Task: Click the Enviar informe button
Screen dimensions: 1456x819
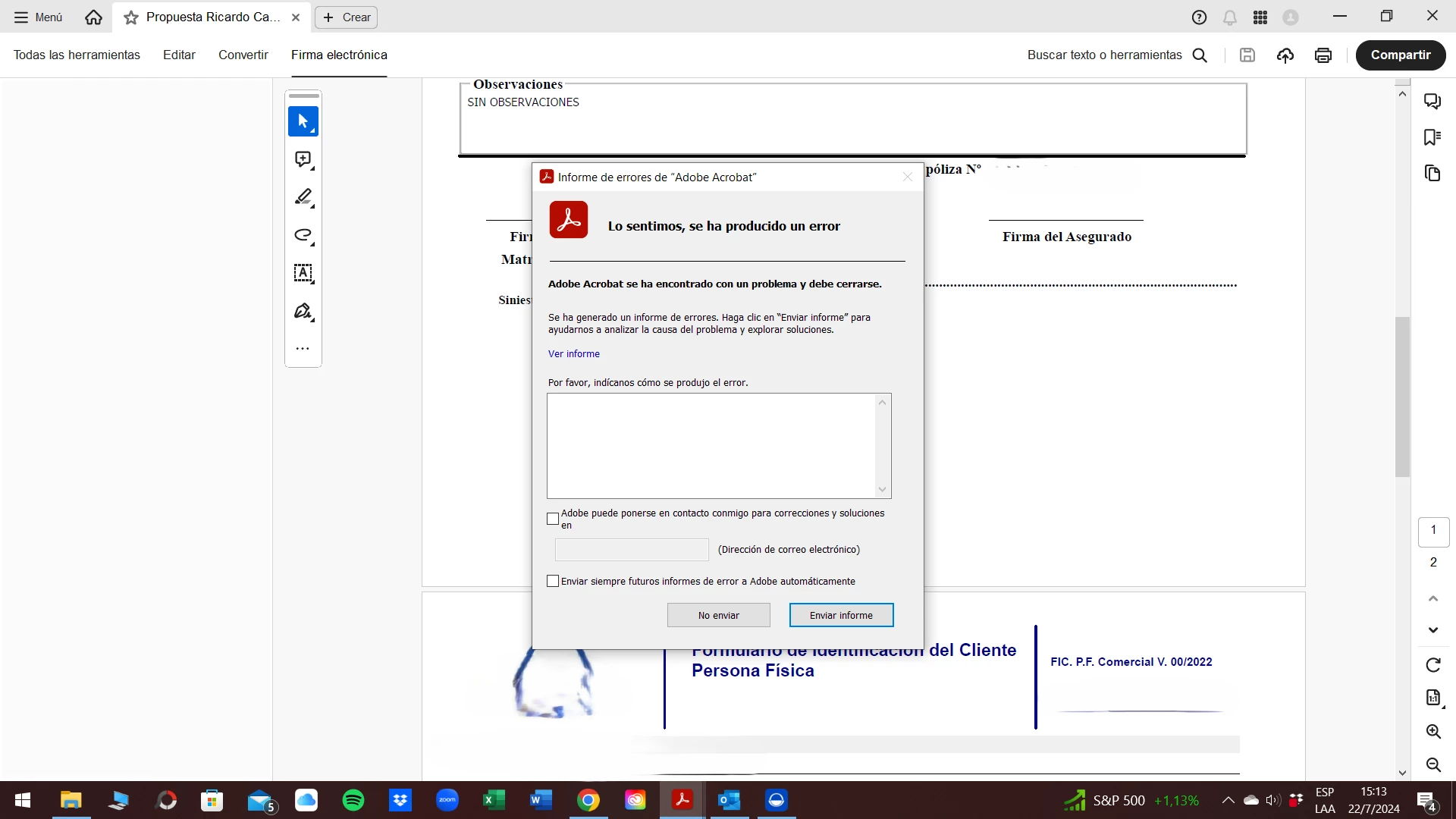Action: tap(840, 615)
